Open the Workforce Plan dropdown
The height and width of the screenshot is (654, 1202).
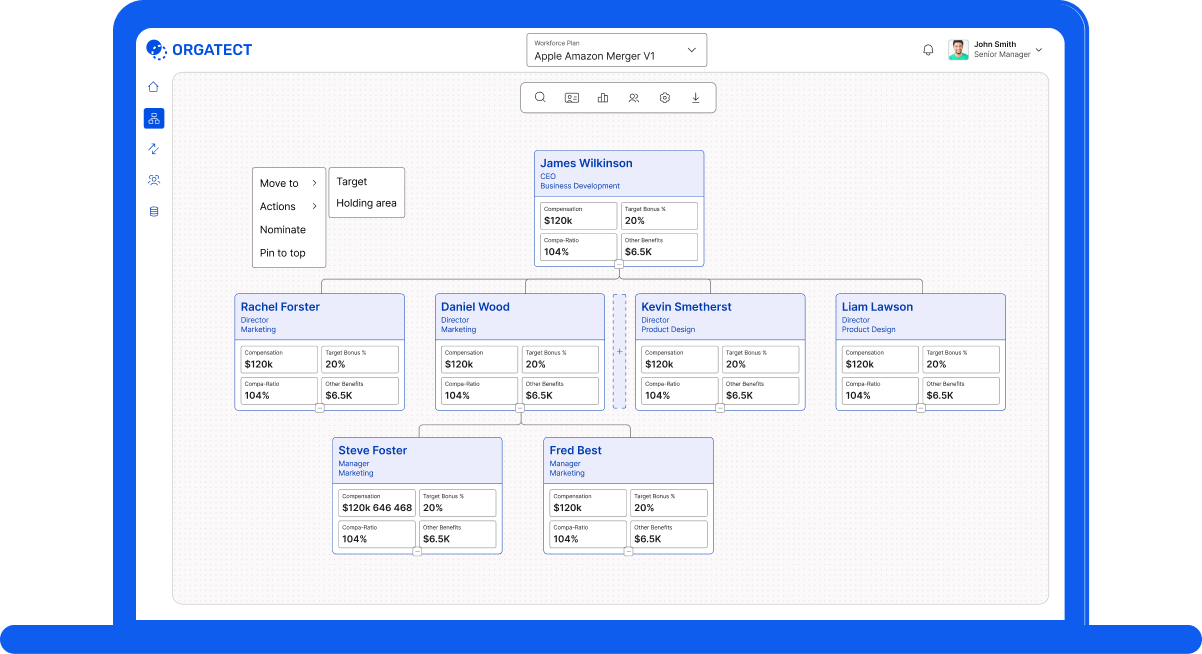[617, 50]
